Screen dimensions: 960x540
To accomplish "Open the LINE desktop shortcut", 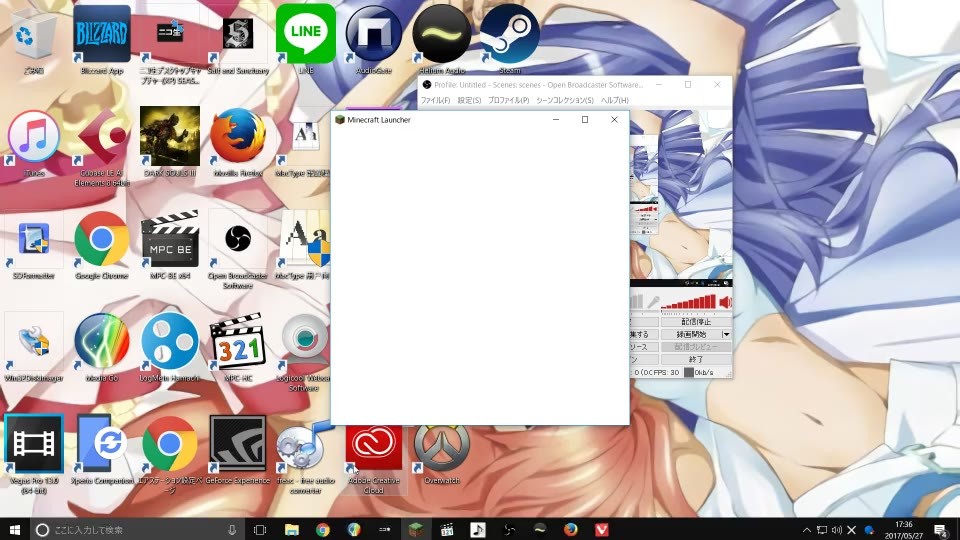I will tap(306, 40).
